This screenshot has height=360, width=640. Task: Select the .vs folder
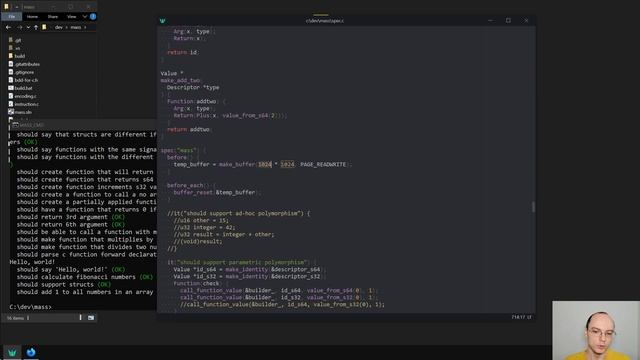click(x=14, y=48)
